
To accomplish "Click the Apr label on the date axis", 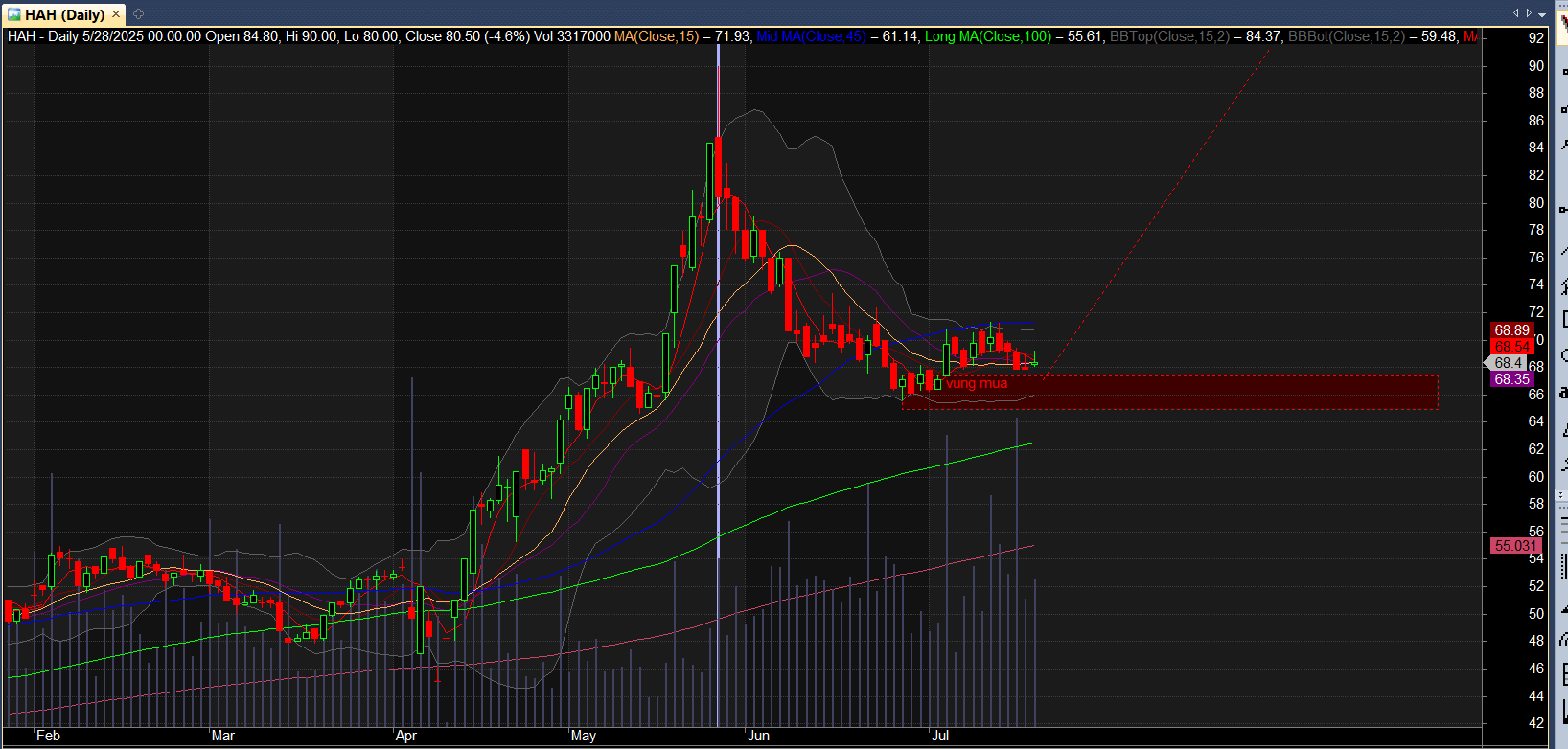I will point(406,736).
